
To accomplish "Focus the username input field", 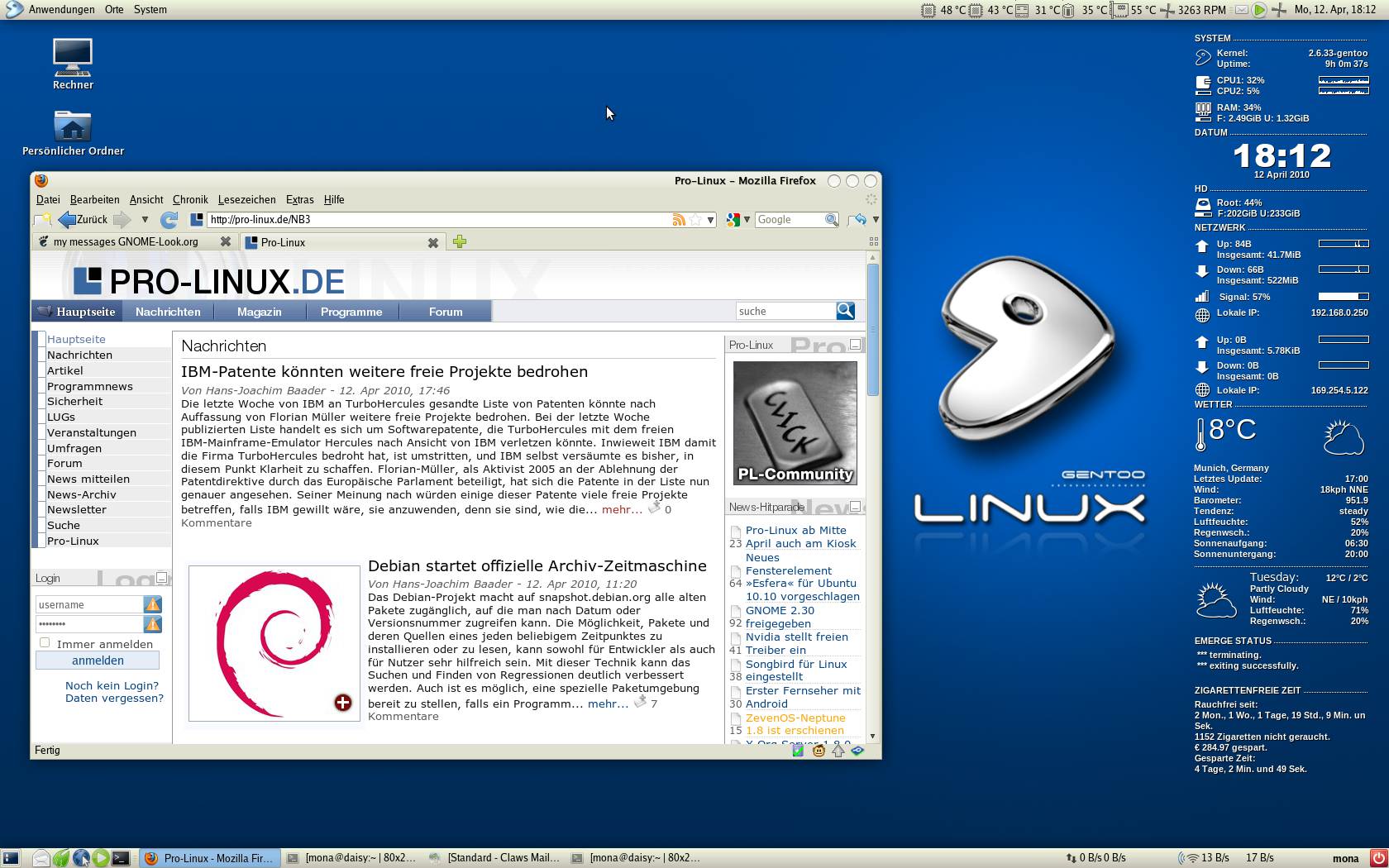I will coord(89,604).
